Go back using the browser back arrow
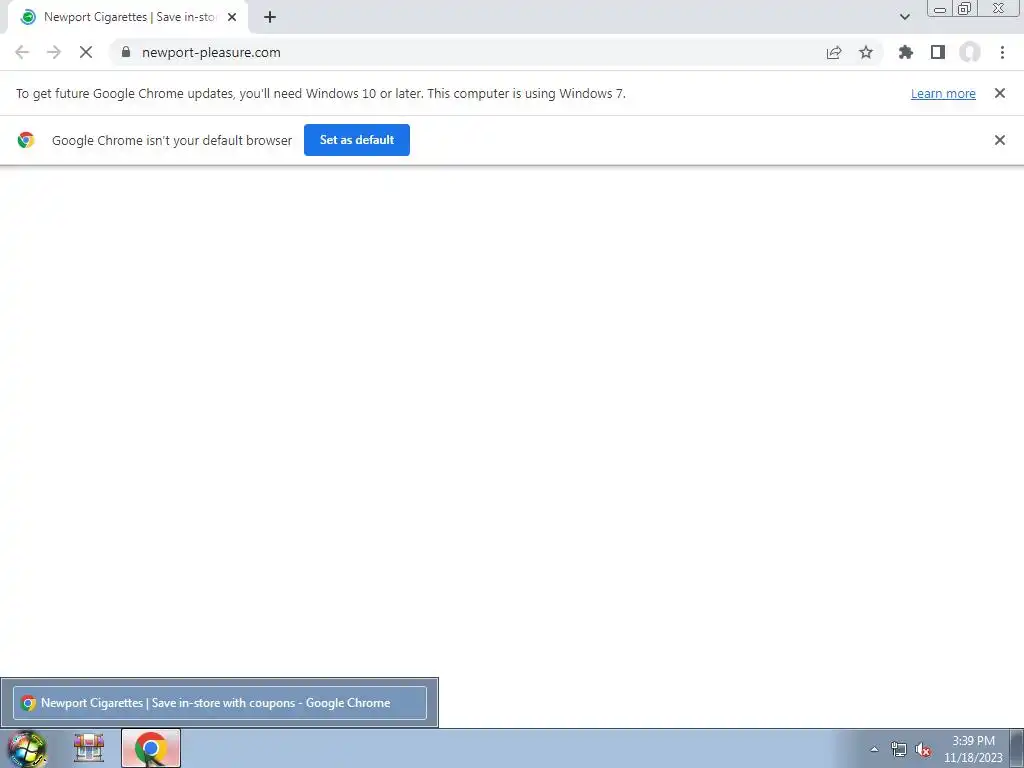This screenshot has width=1024, height=768. (22, 52)
